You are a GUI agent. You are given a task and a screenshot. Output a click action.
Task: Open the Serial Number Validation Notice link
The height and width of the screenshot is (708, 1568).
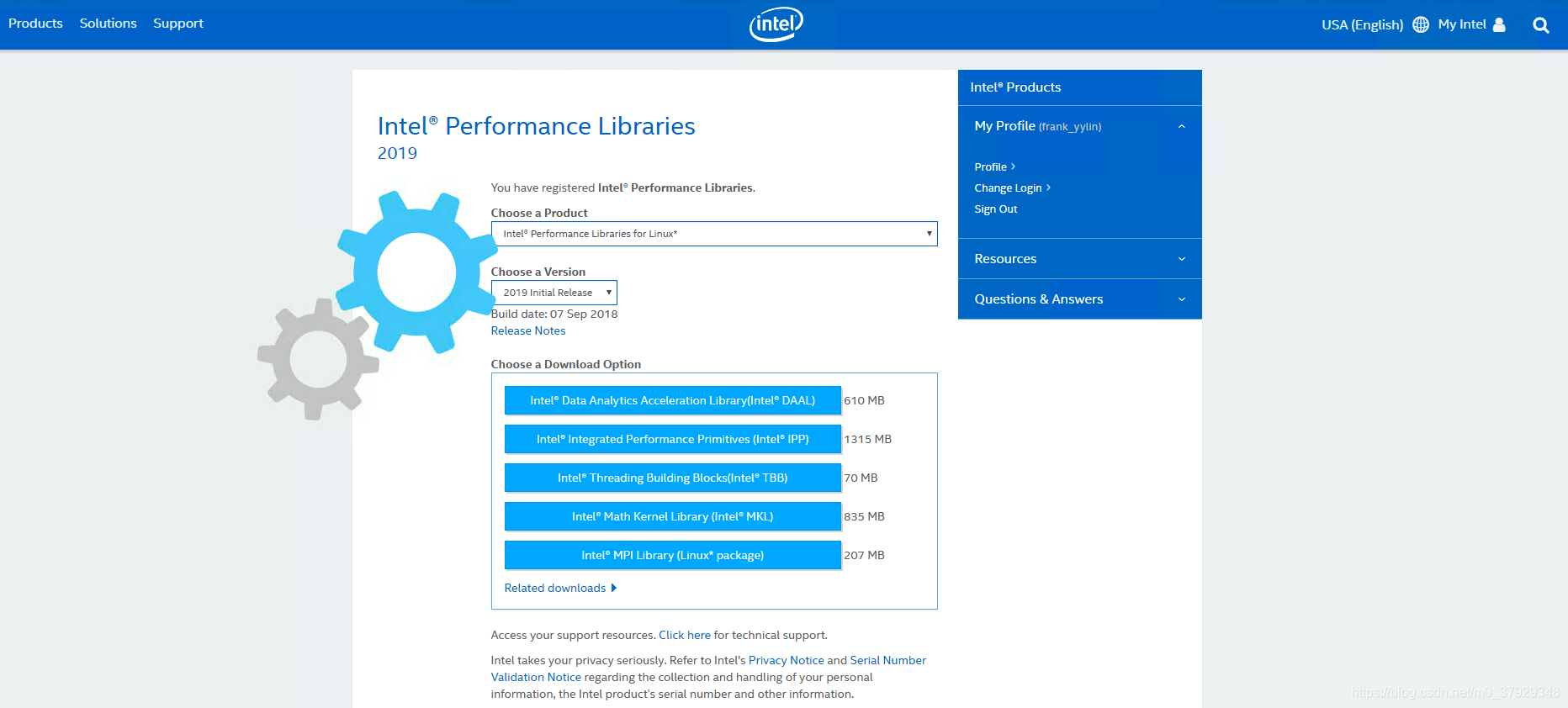pyautogui.click(x=708, y=668)
